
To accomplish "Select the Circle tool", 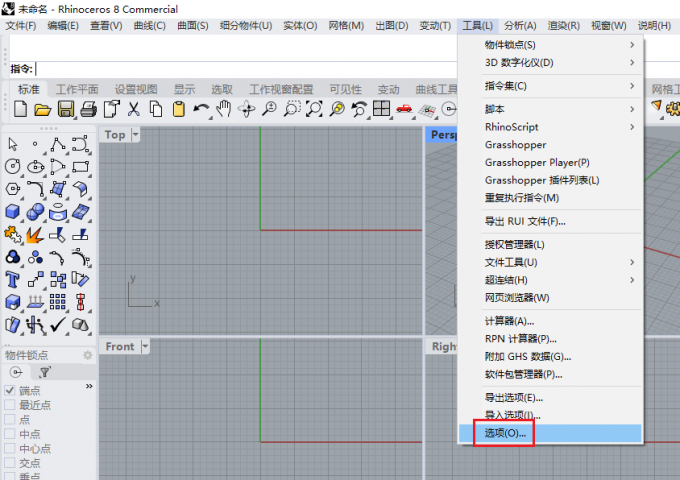I will (x=13, y=166).
